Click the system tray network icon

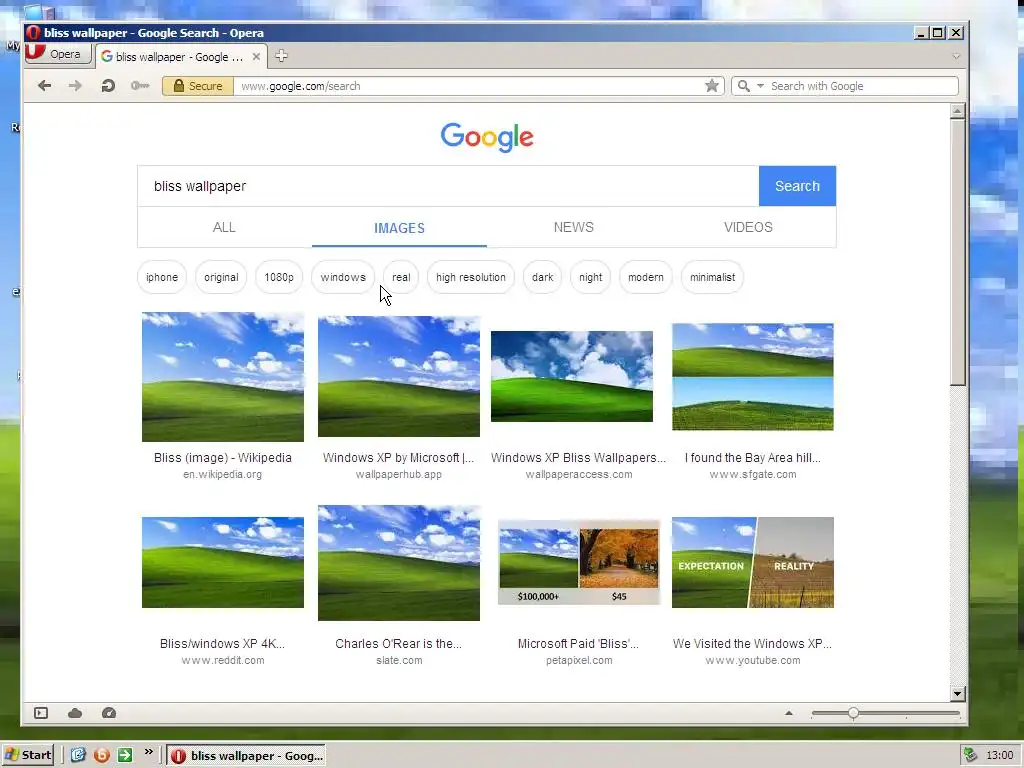click(x=971, y=756)
